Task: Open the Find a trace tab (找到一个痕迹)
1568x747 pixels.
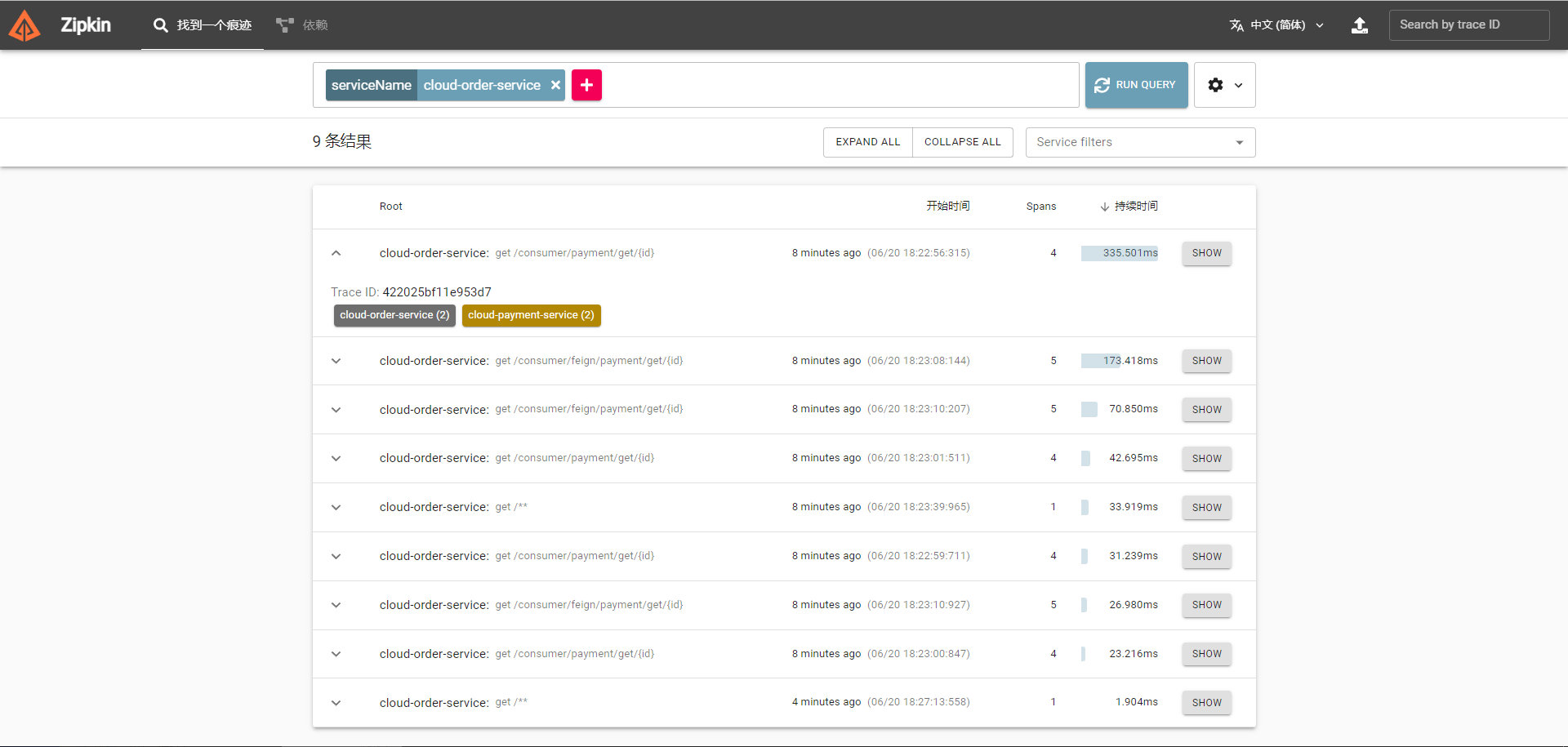Action: click(x=203, y=25)
